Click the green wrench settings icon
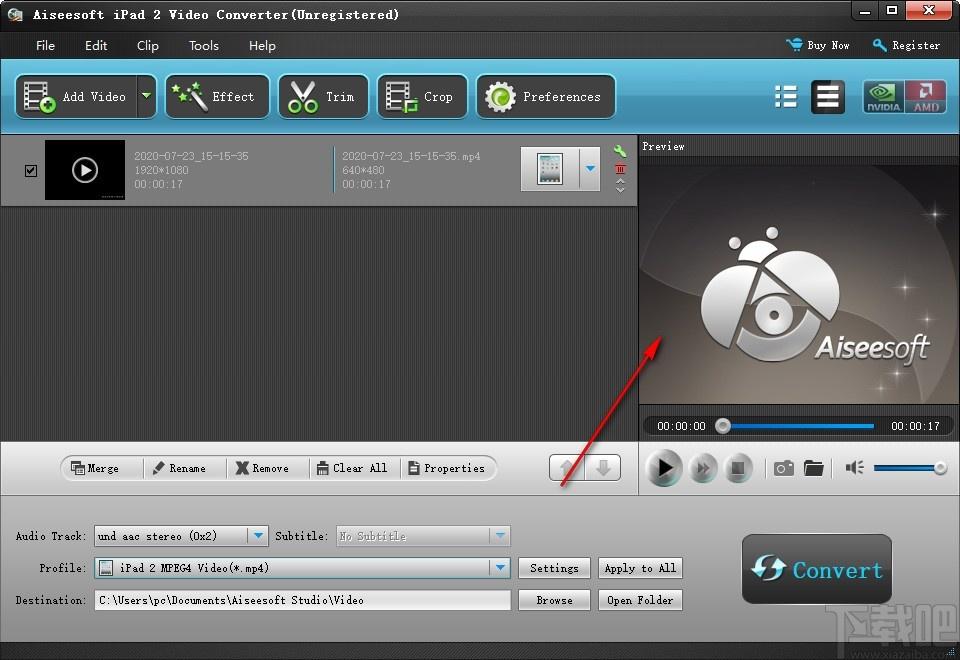 620,151
